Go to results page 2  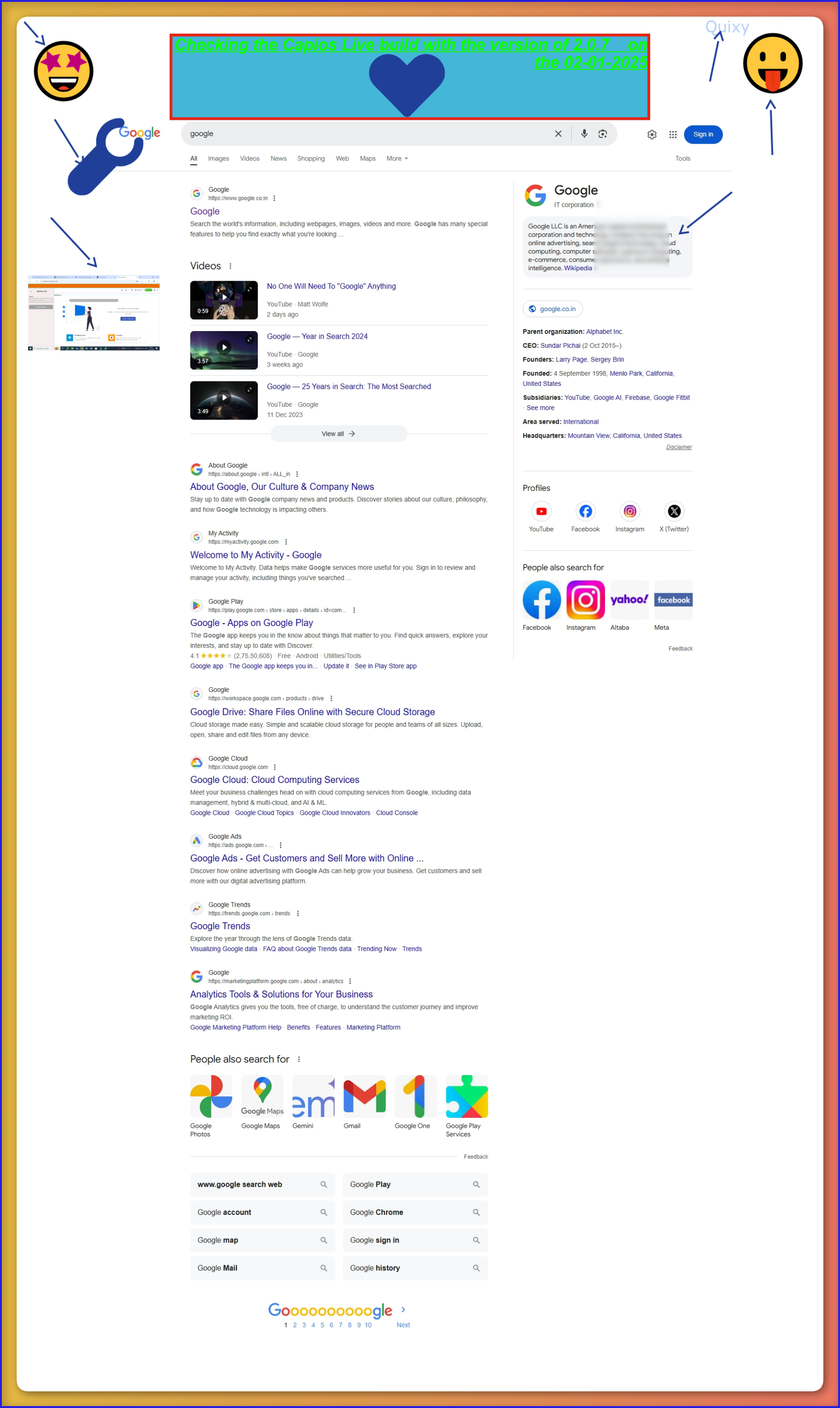pos(295,1325)
